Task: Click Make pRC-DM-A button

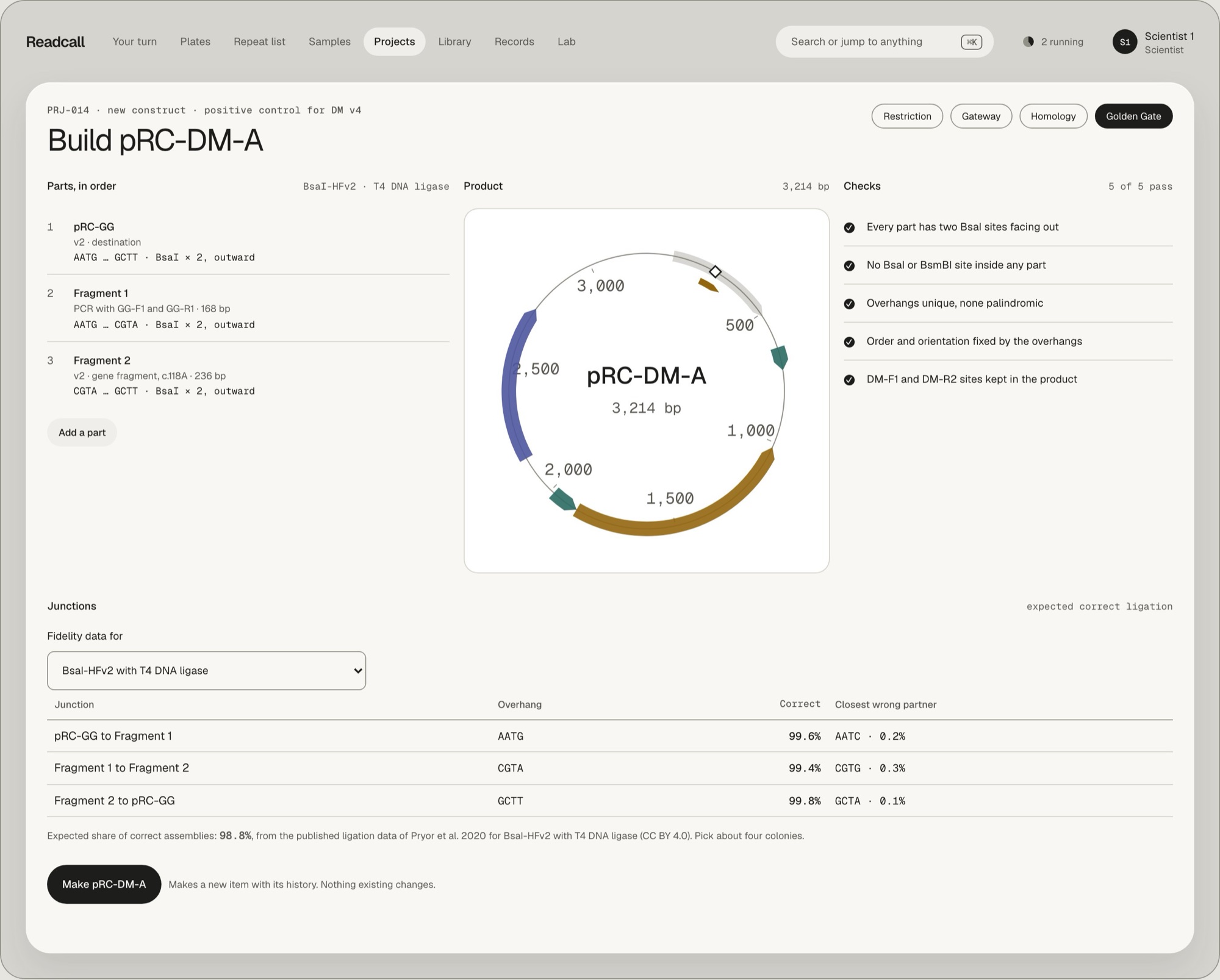Action: 104,884
